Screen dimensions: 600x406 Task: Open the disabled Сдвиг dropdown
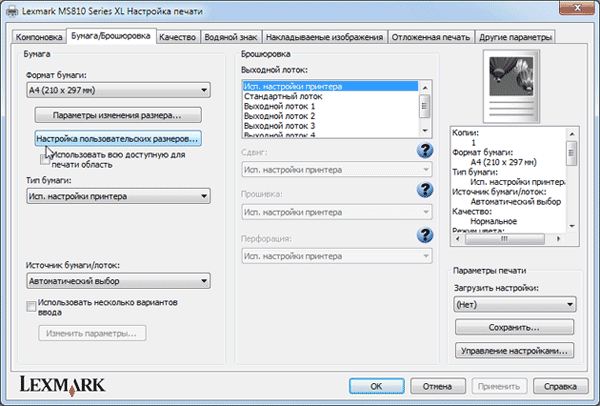[337, 170]
